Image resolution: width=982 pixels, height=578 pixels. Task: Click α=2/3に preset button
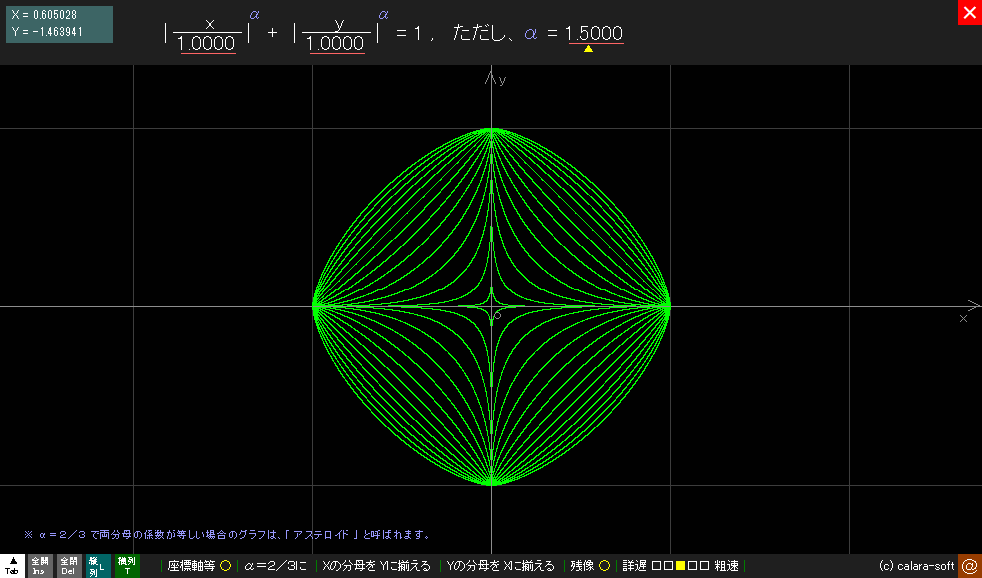275,566
